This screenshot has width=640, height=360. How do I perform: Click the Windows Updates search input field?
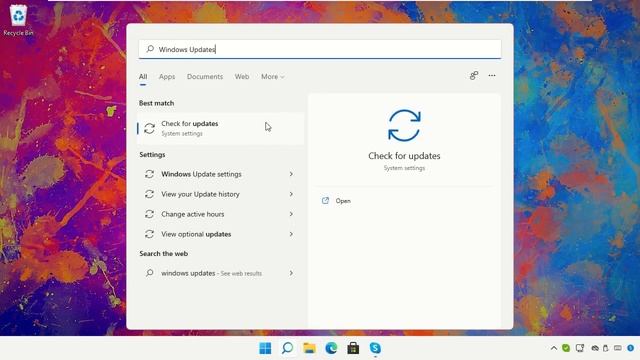coord(320,49)
